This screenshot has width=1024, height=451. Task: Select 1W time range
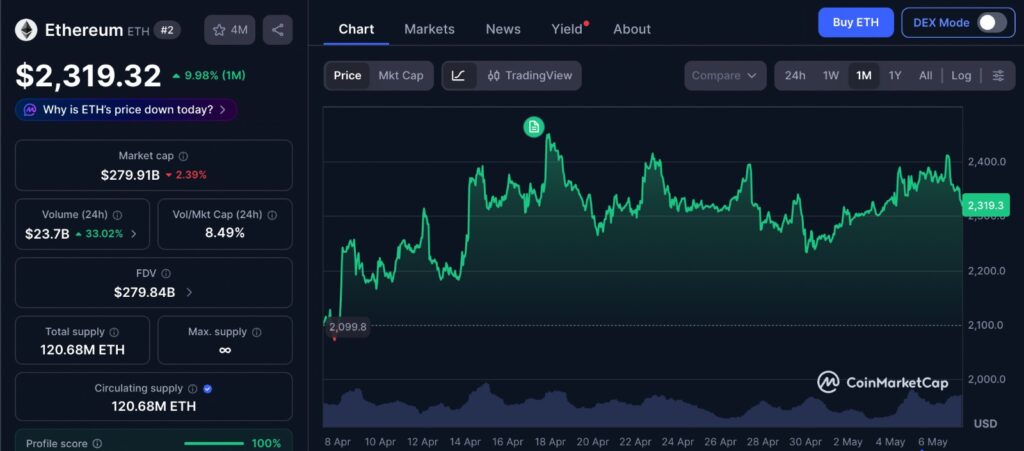point(831,76)
